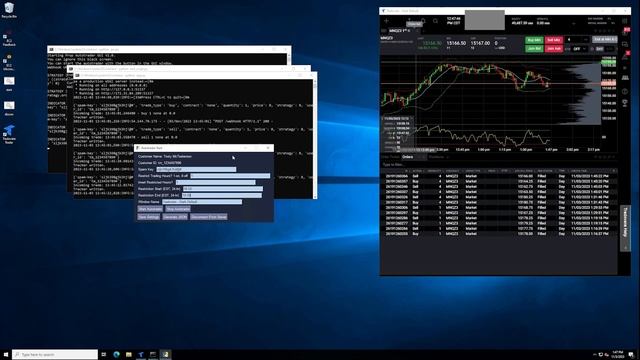Viewport: 640px width, 360px height.
Task: Click the Buy Mkt green button
Action: tap(534, 40)
